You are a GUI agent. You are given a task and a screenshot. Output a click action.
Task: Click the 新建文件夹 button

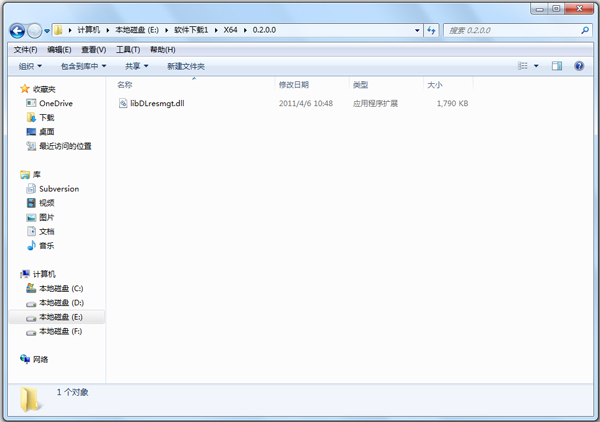[x=187, y=66]
